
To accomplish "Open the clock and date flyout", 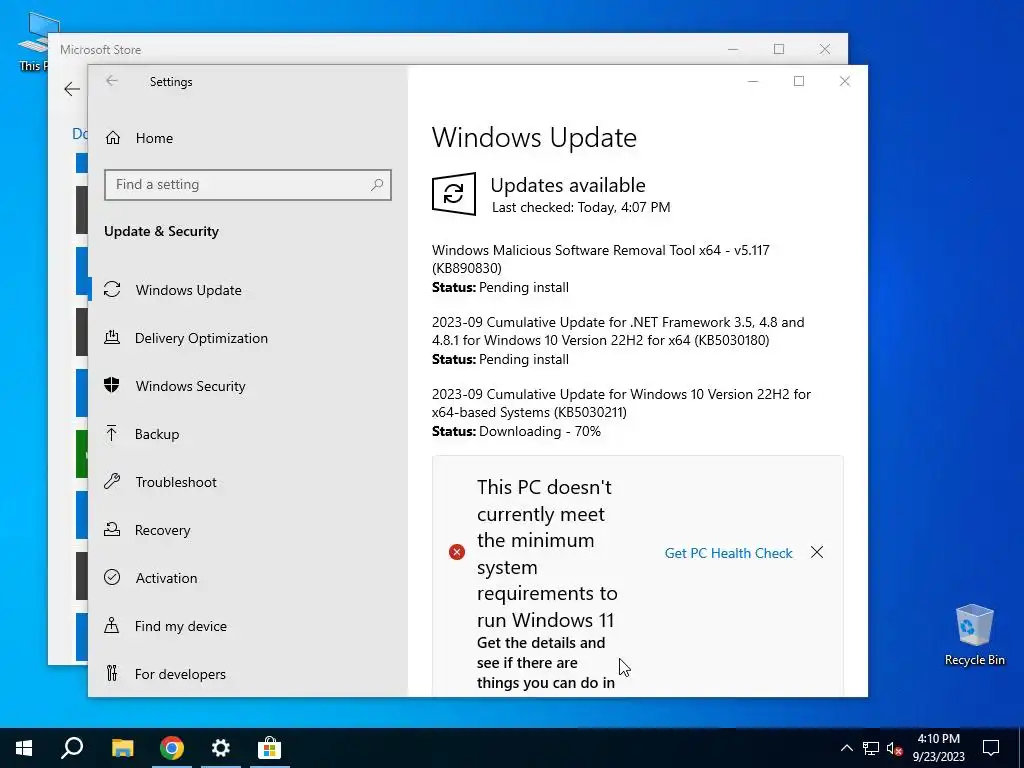I will pyautogui.click(x=938, y=748).
